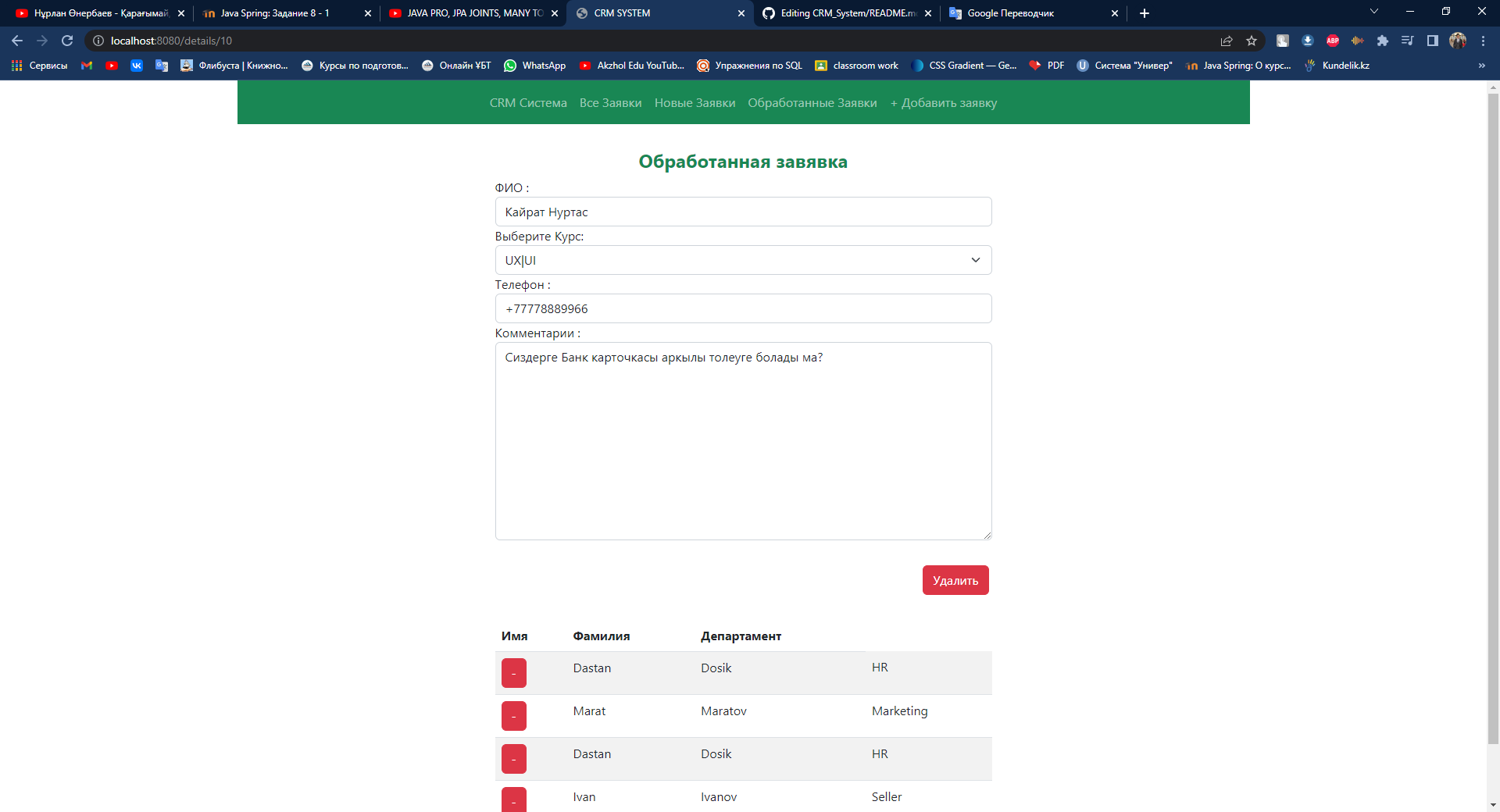Open YouTube bookmark icon

click(x=112, y=66)
